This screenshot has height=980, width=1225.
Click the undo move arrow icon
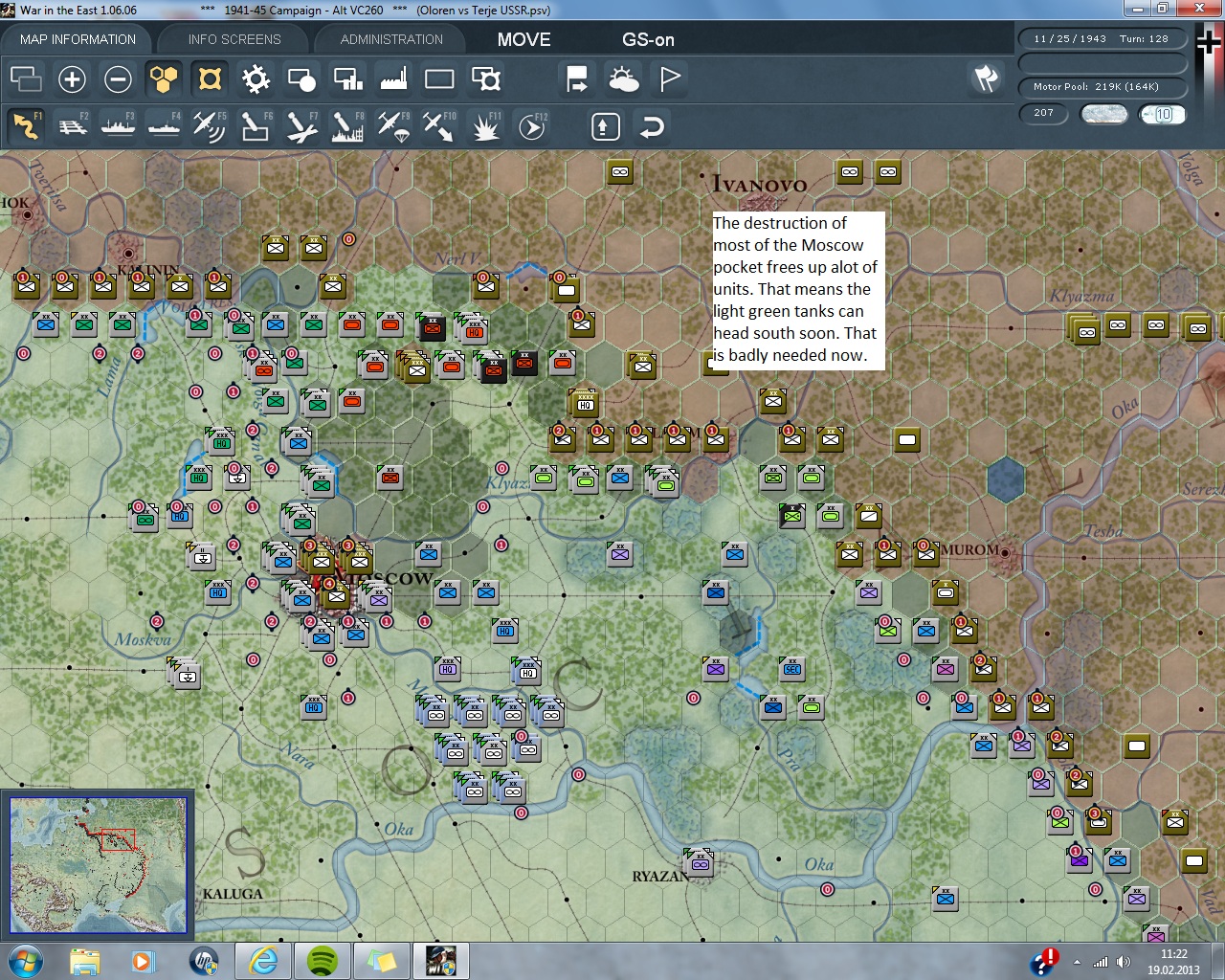652,126
